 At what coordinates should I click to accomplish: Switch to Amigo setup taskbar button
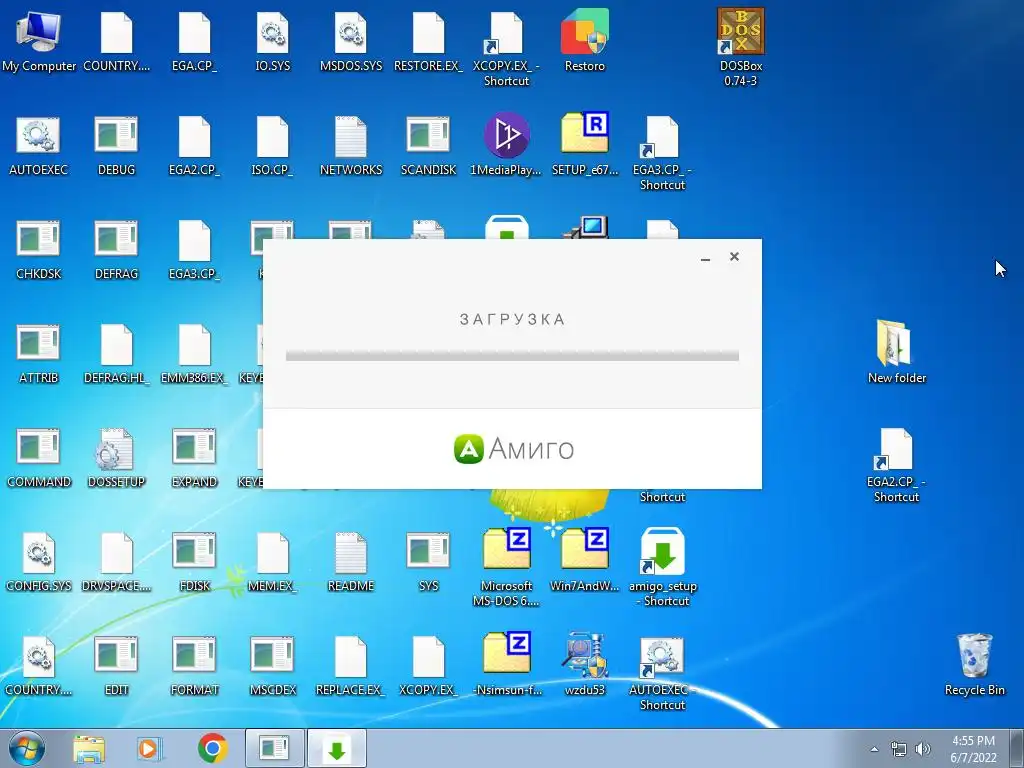[337, 748]
